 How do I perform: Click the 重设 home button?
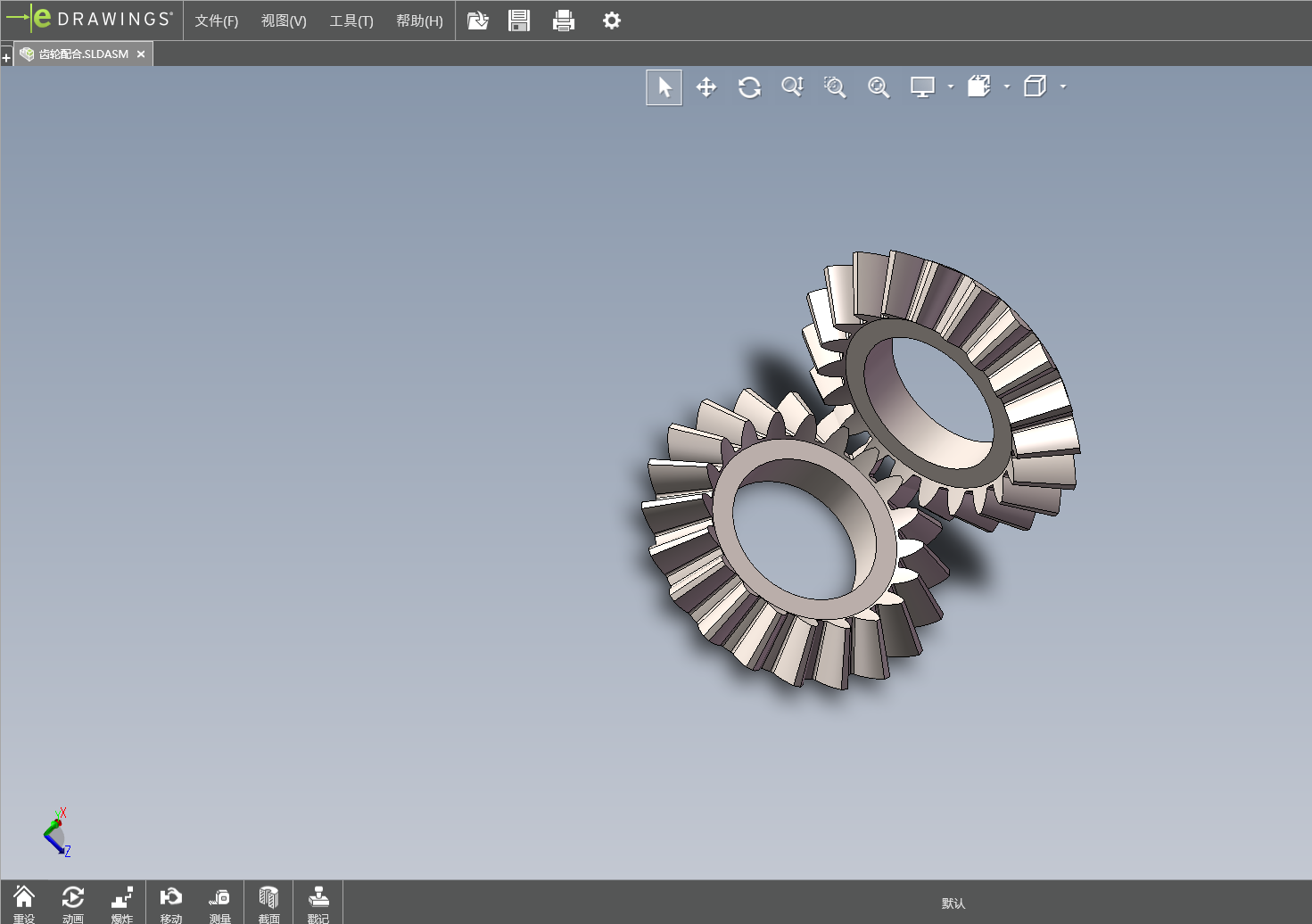coord(24,903)
